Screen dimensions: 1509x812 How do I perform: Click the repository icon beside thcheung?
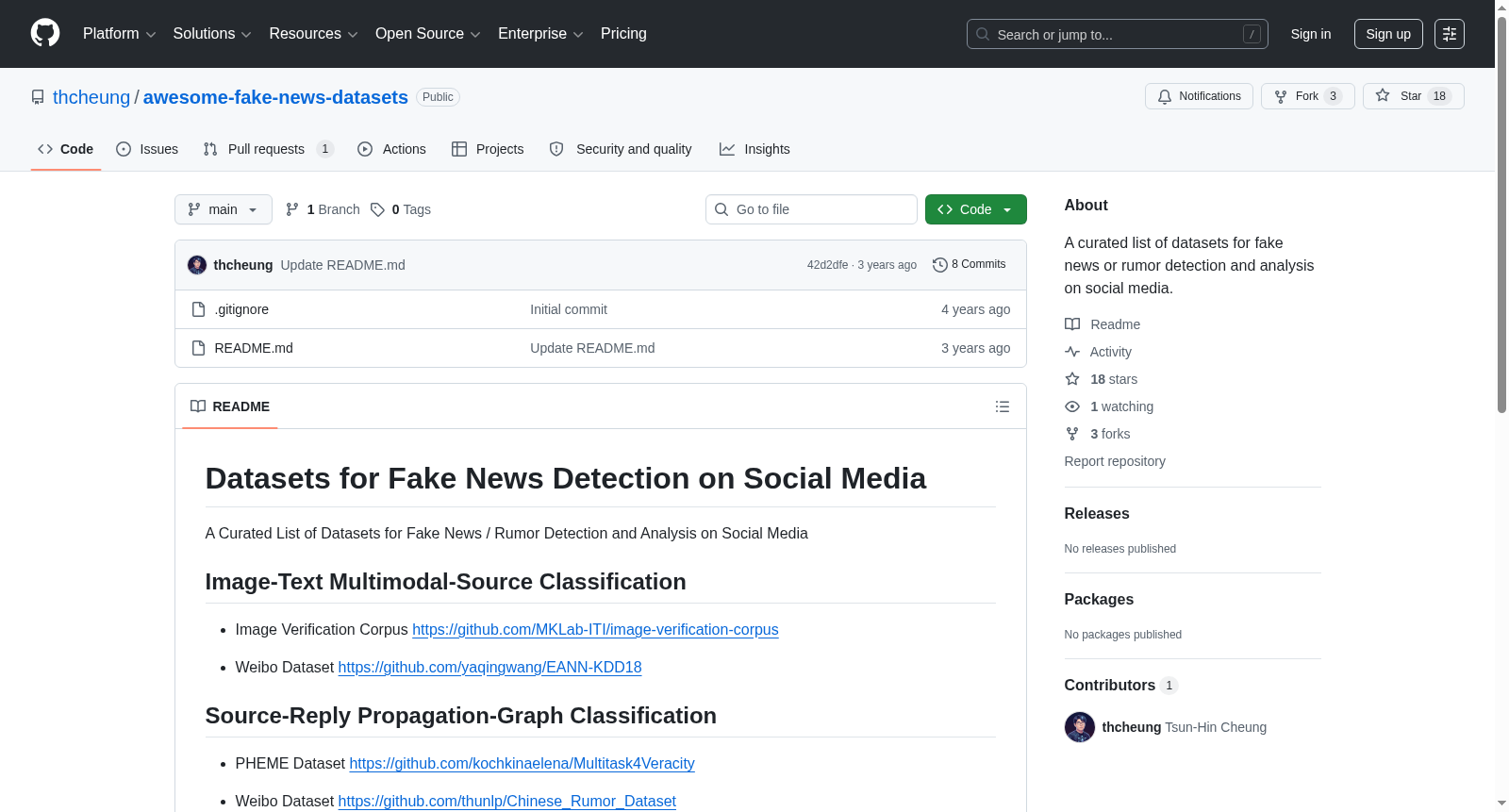click(38, 97)
